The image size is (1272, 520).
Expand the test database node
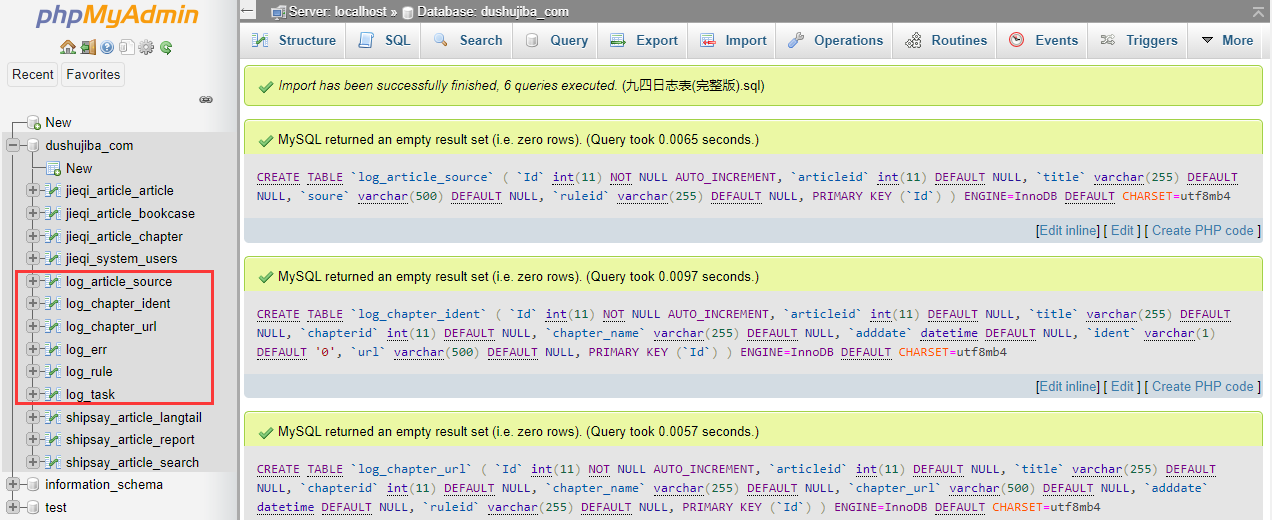pos(13,507)
